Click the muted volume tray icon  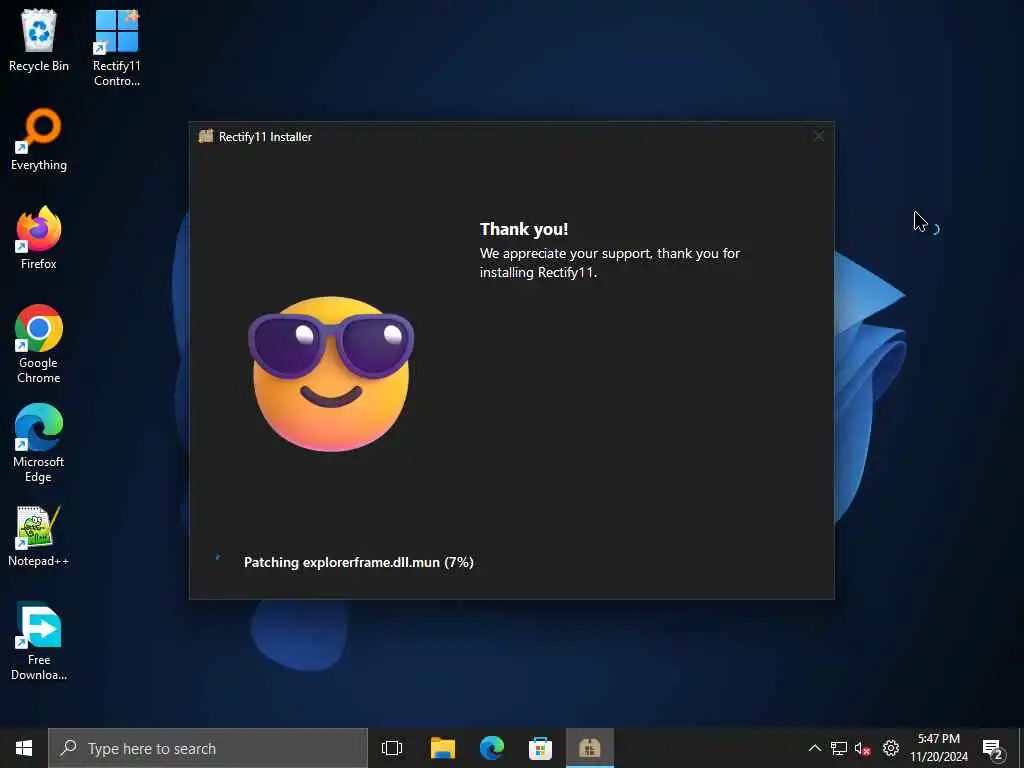863,748
